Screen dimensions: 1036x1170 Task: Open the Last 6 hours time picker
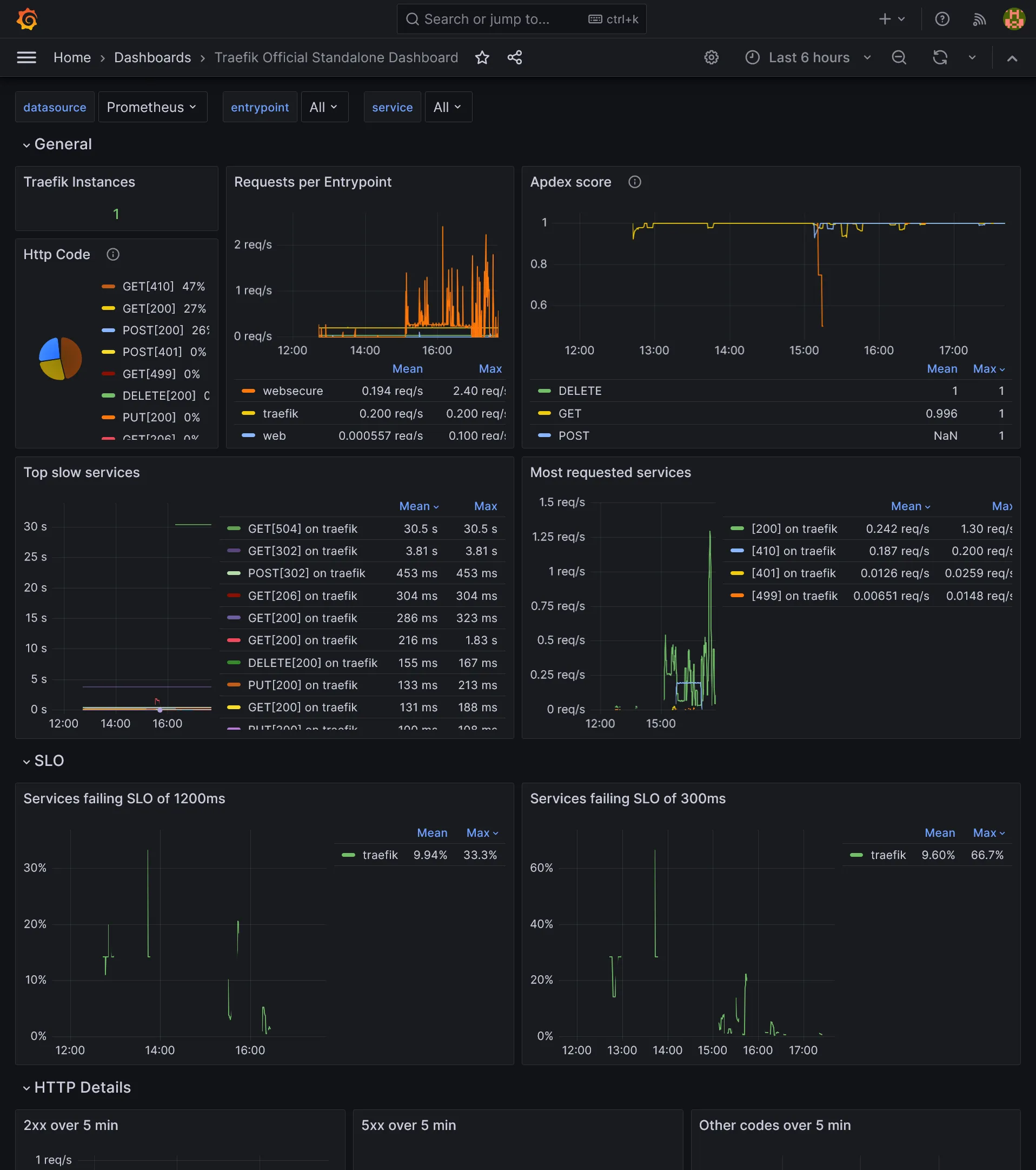tap(808, 57)
